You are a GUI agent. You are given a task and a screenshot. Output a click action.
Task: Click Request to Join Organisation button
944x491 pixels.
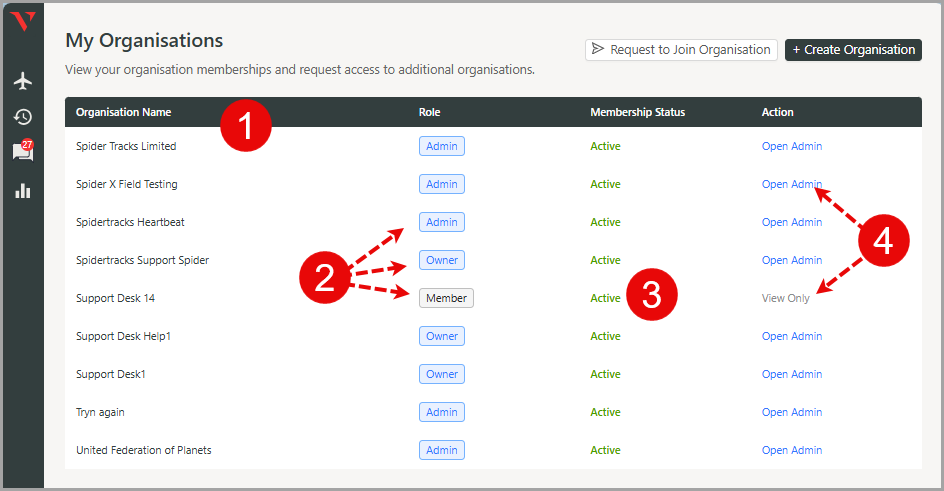coord(681,49)
